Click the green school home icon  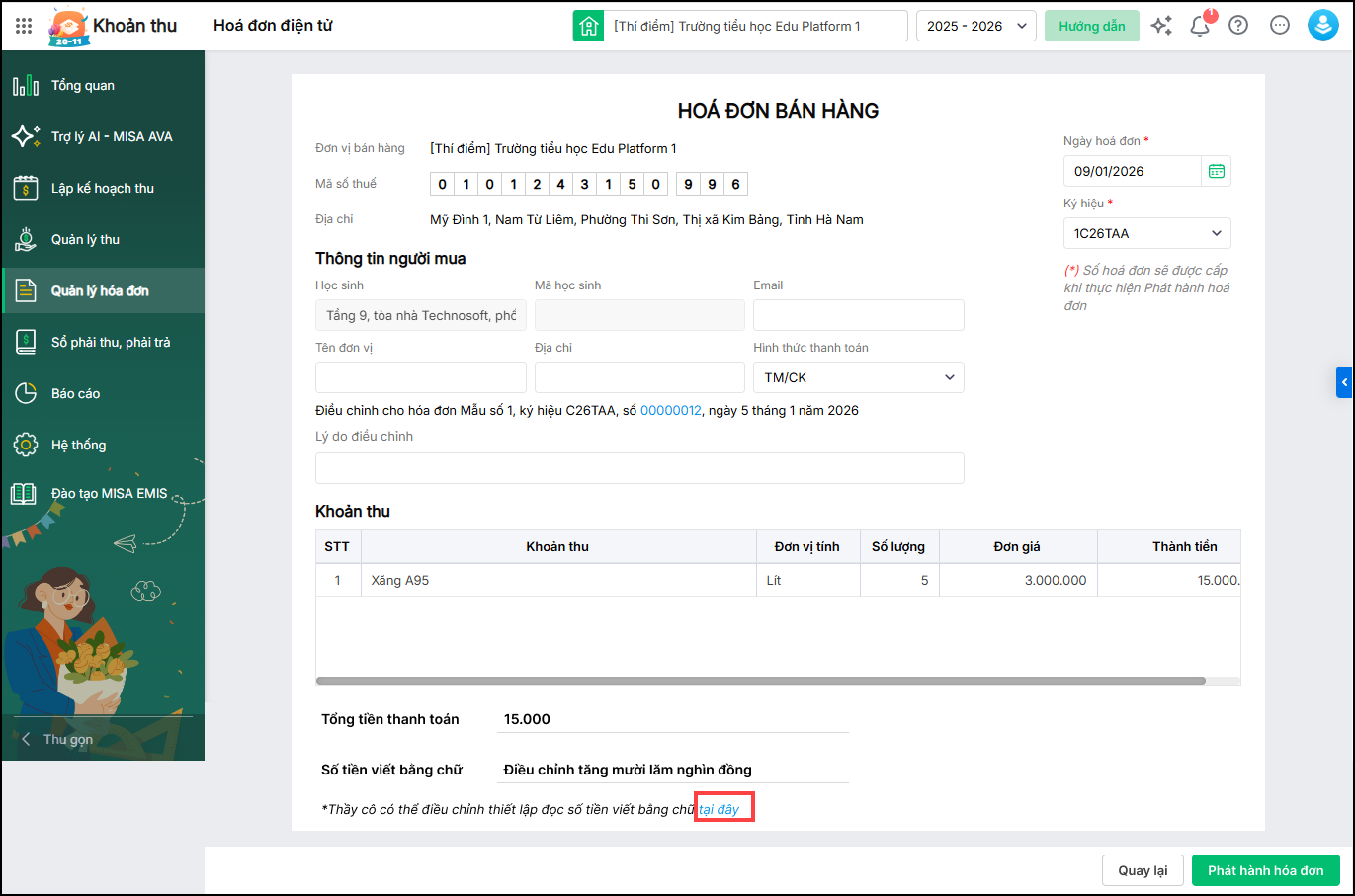point(588,26)
